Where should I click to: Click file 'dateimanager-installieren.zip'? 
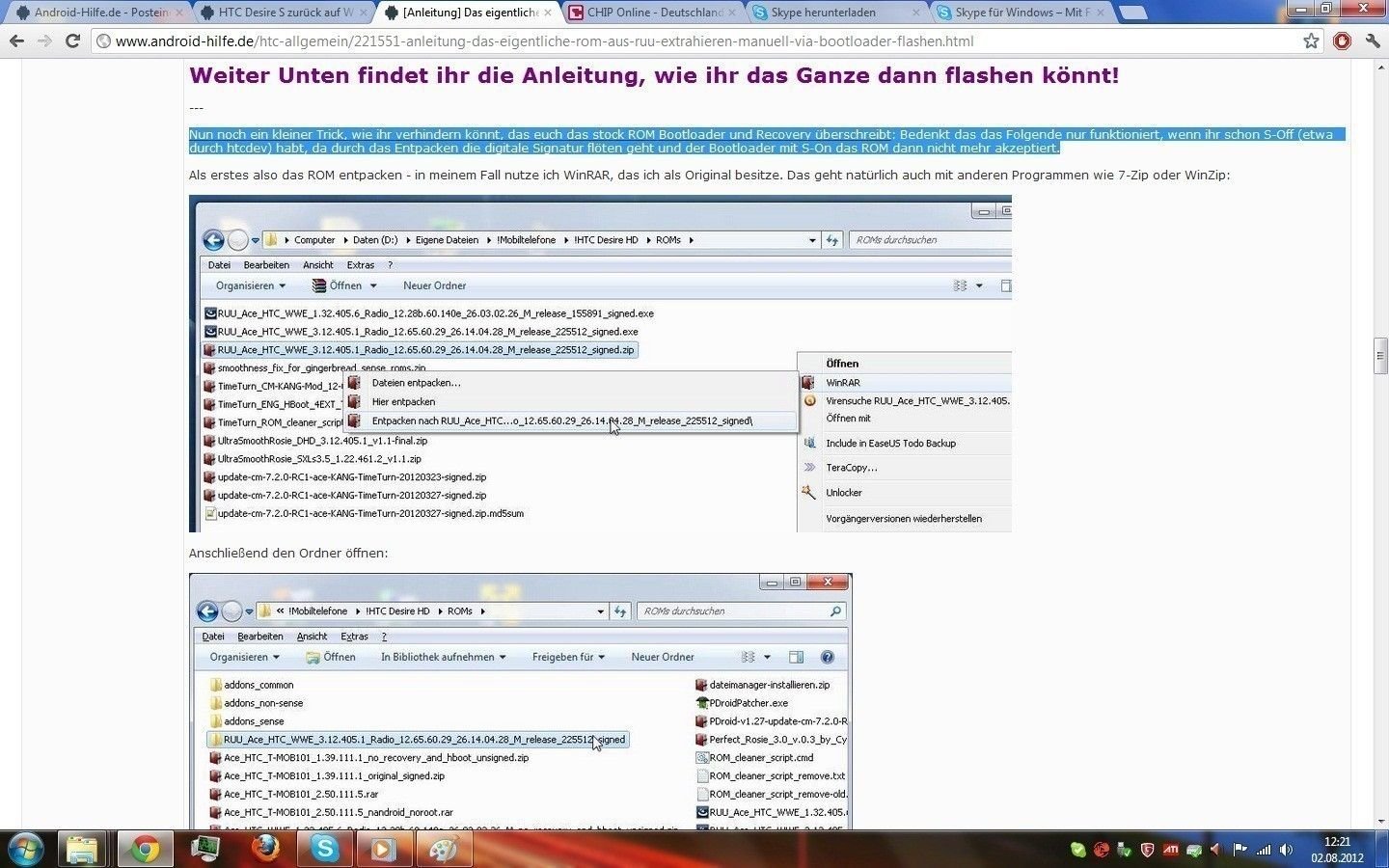pos(762,685)
